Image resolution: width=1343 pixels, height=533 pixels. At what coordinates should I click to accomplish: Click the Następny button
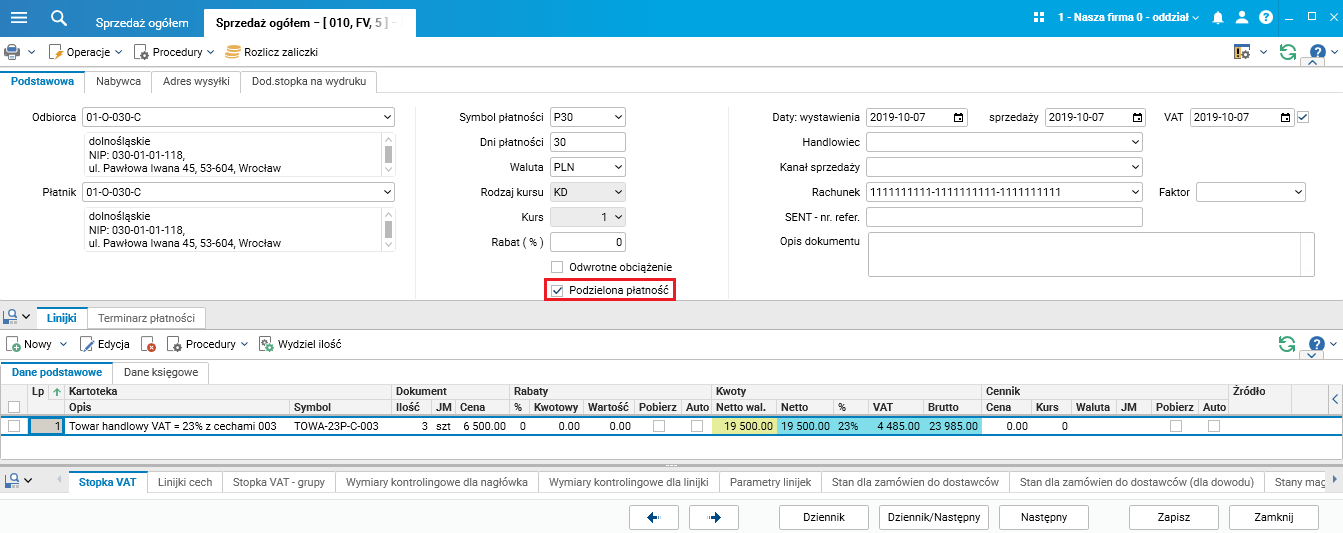[x=1045, y=517]
